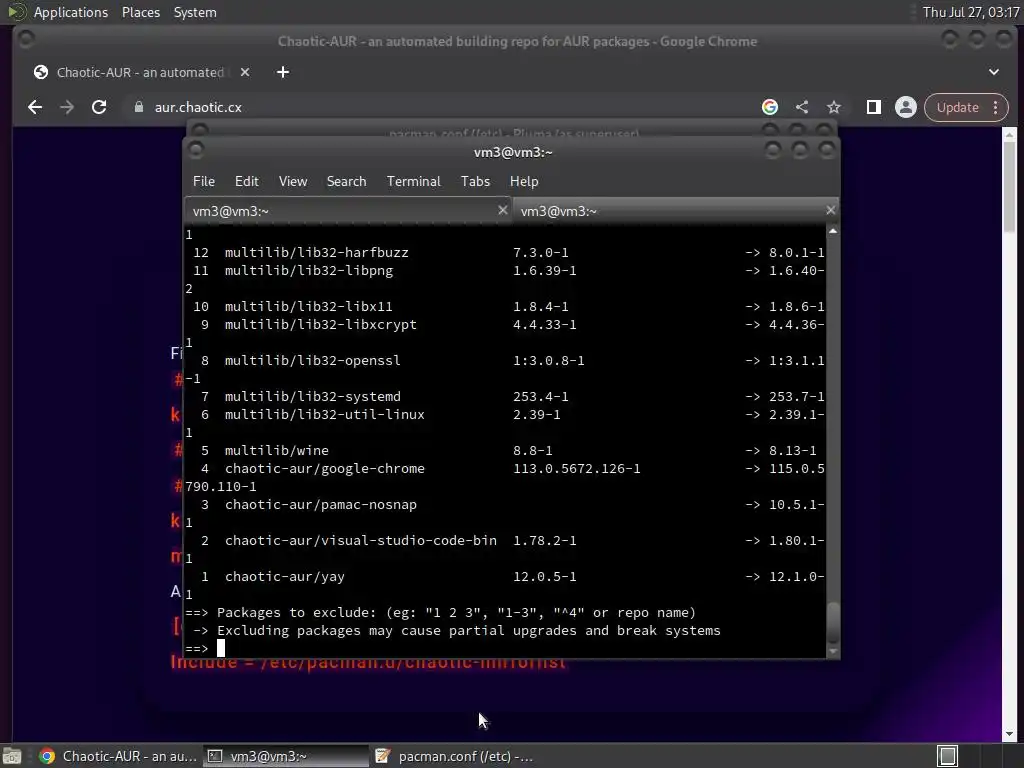Go forward in Chrome browser
1024x768 pixels.
(67, 108)
